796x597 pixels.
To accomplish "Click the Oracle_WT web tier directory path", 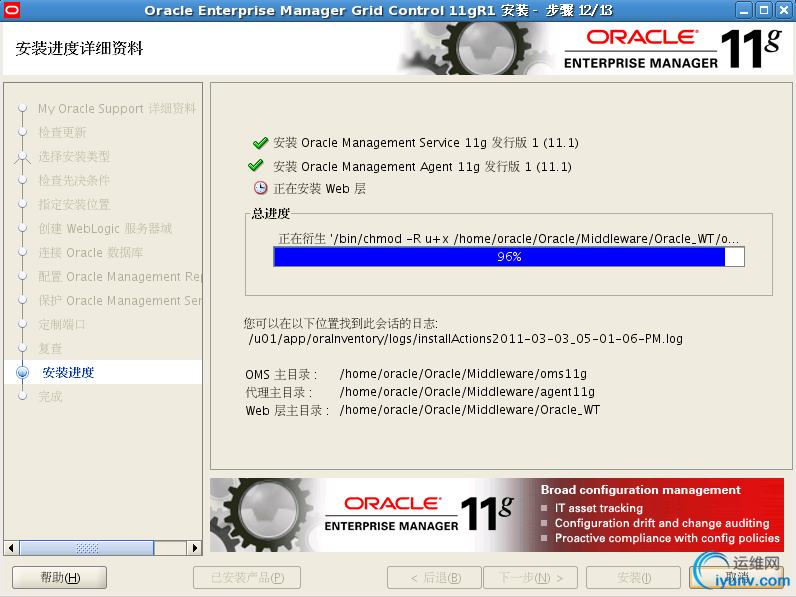I will click(470, 410).
